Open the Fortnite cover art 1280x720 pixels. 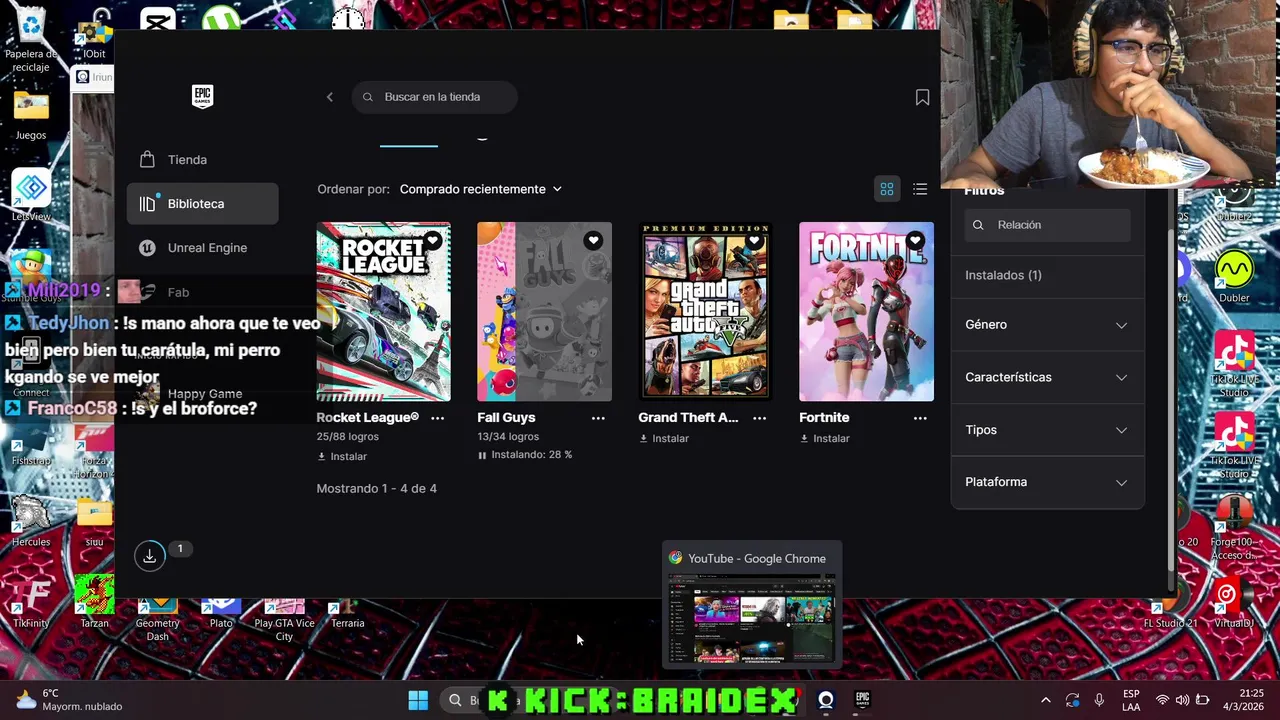[x=867, y=312]
